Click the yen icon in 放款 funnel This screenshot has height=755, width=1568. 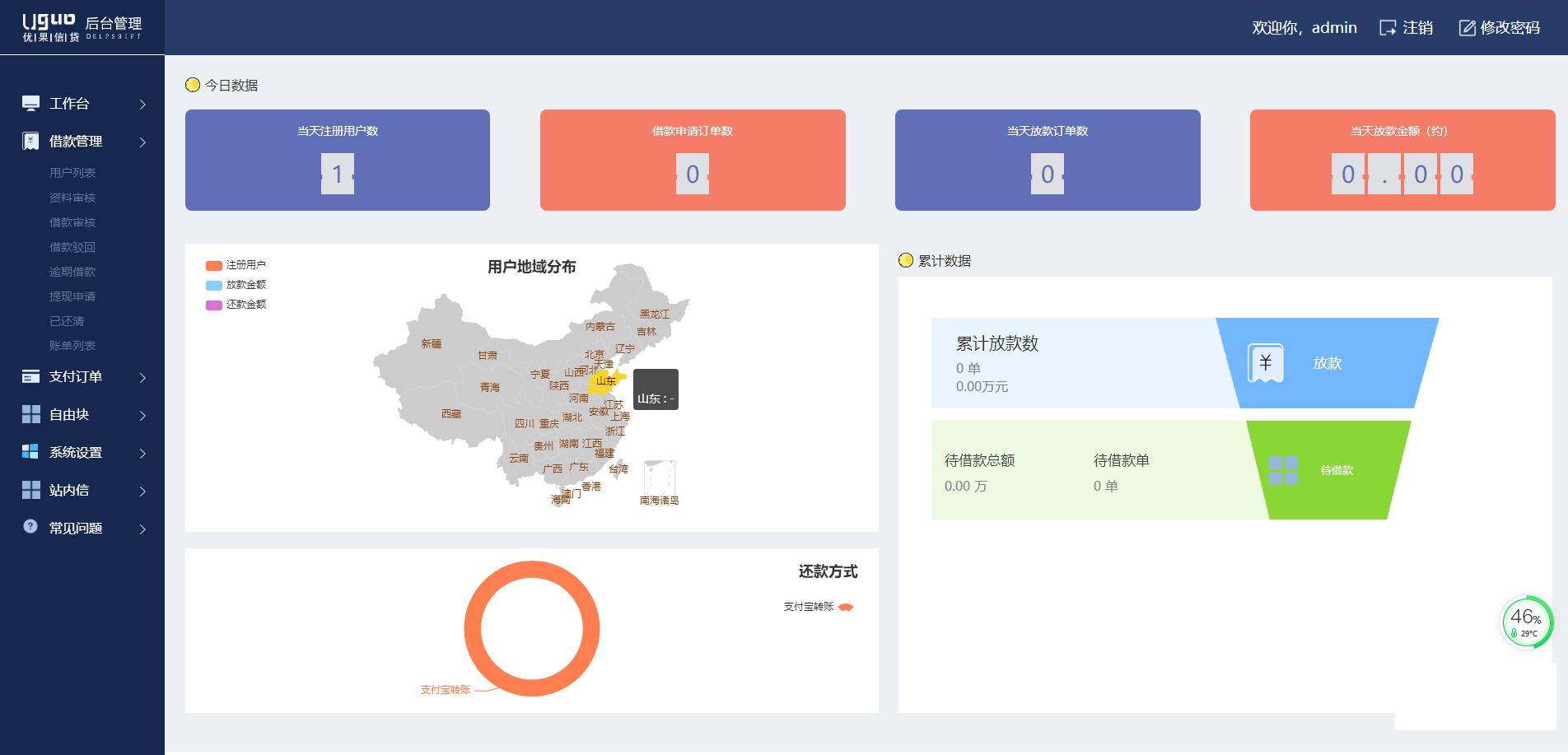1266,363
